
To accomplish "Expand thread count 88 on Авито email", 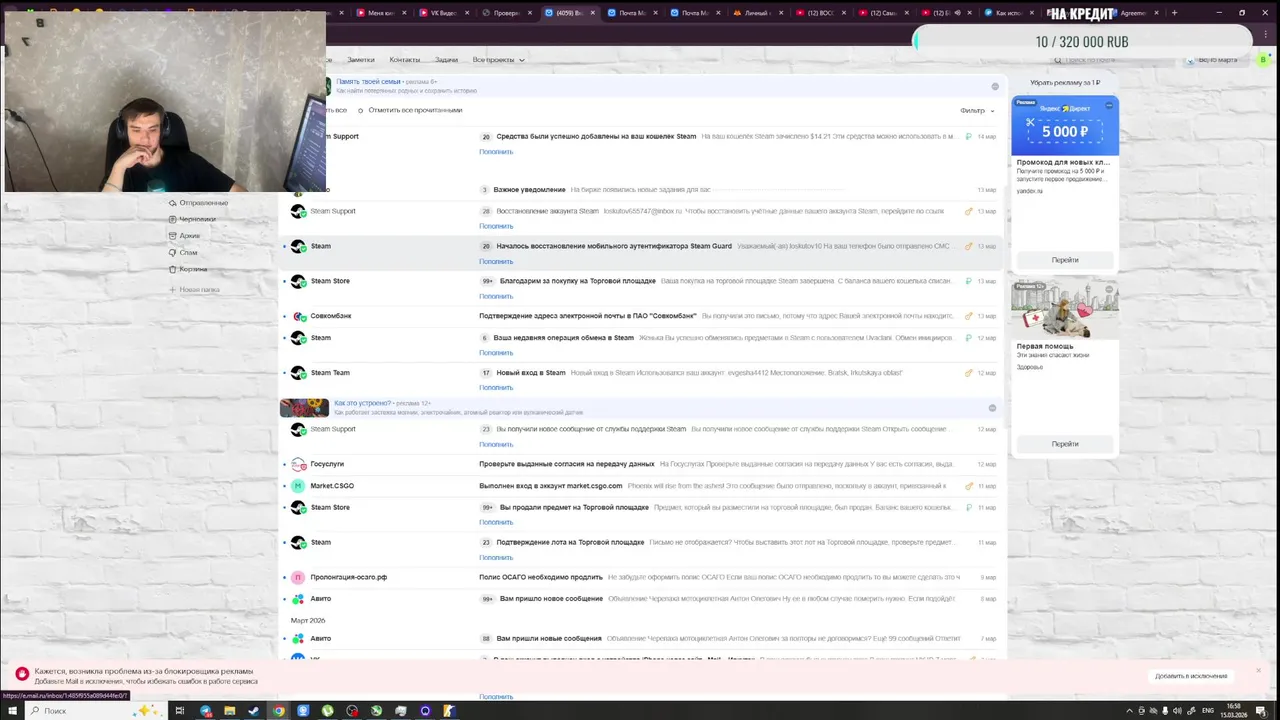I will pyautogui.click(x=486, y=639).
